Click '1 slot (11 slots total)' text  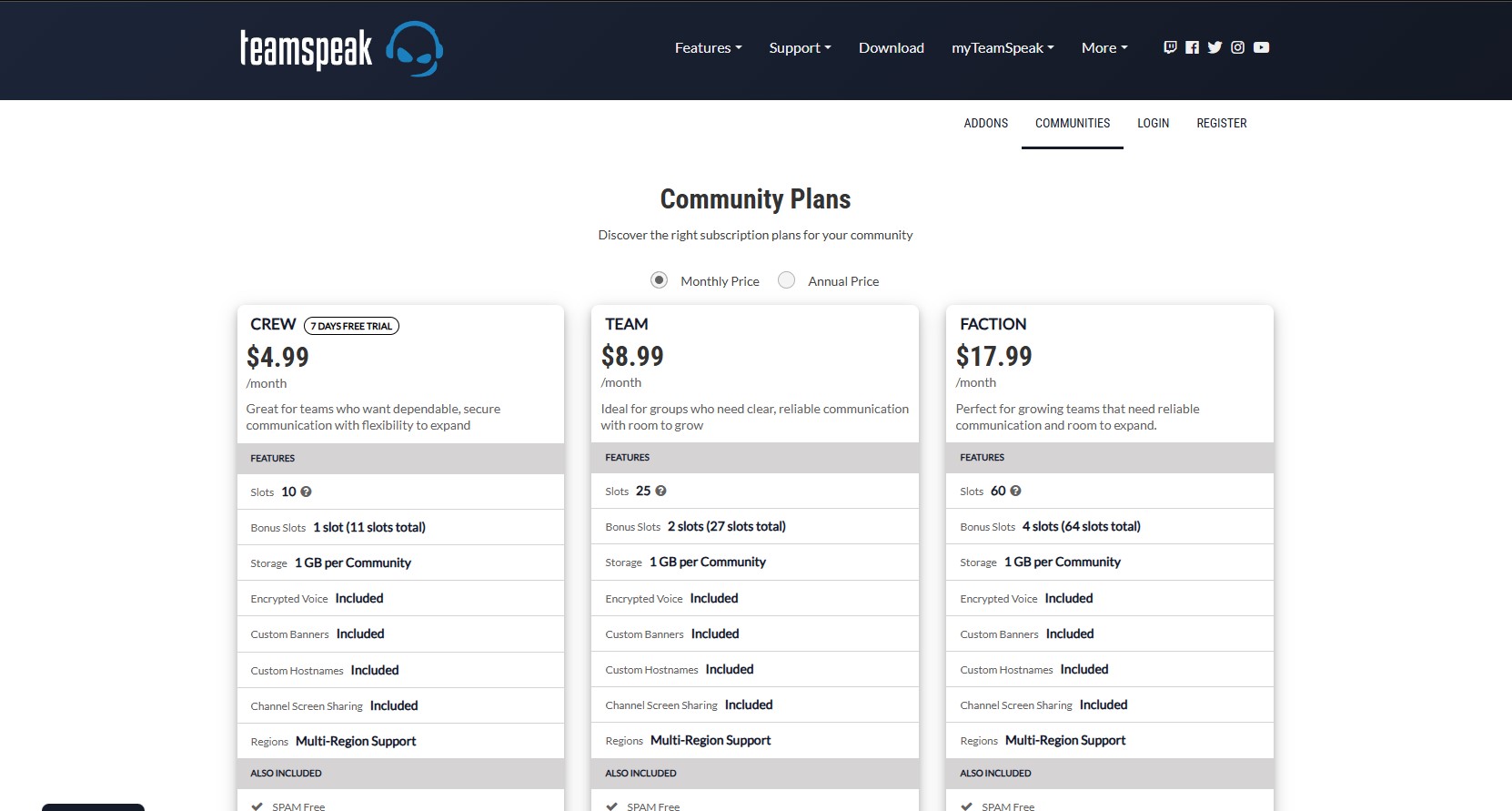(369, 527)
